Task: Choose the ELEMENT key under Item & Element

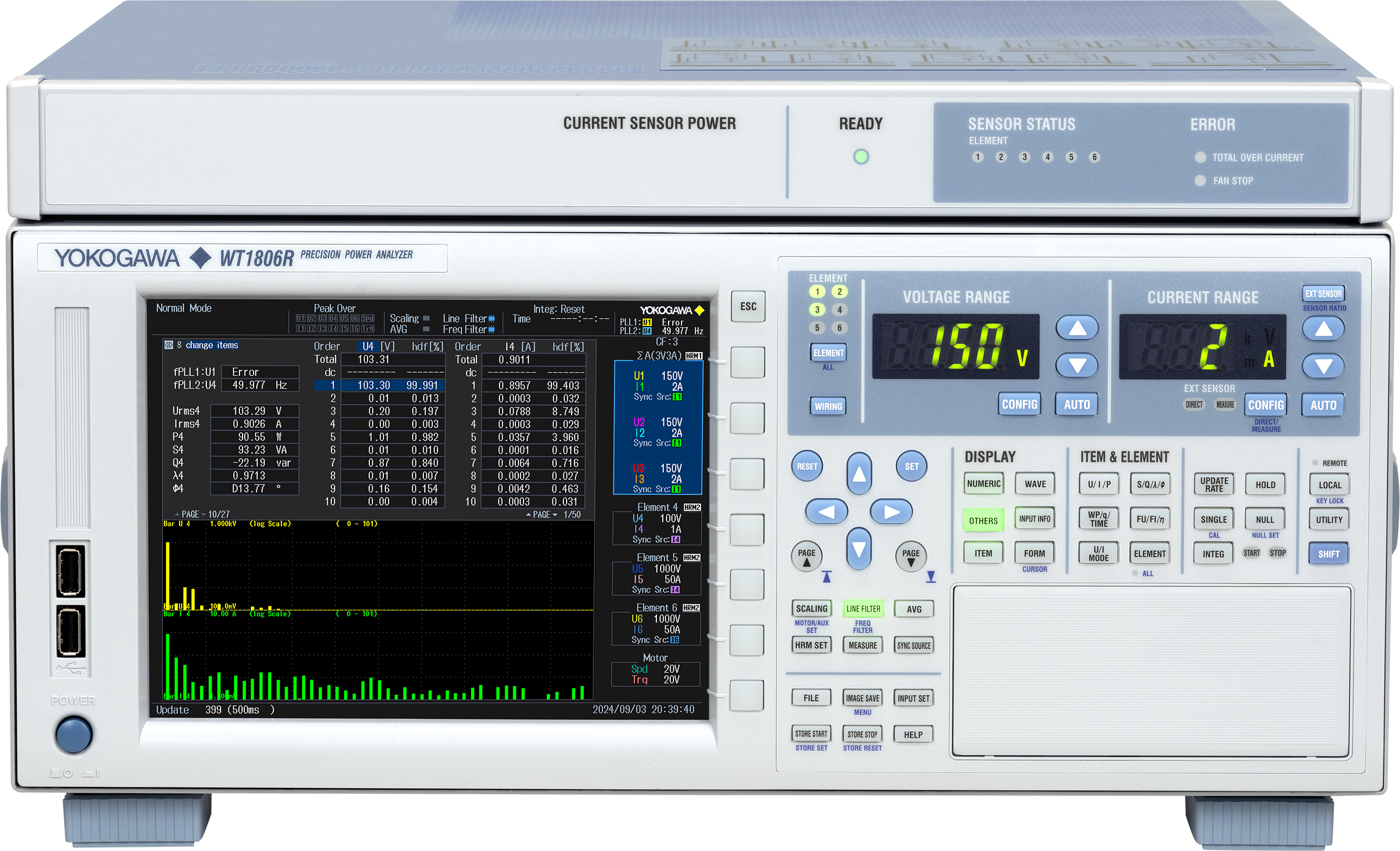Action: 1150,554
